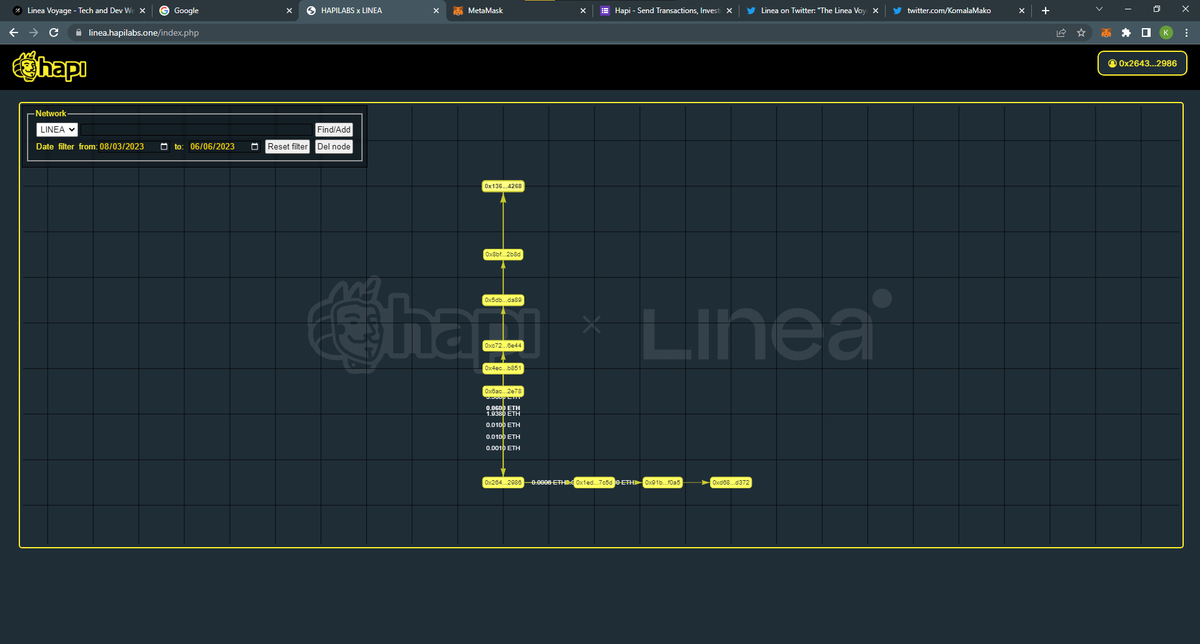
Task: Select graph node 0x264...2986
Action: coord(503,482)
